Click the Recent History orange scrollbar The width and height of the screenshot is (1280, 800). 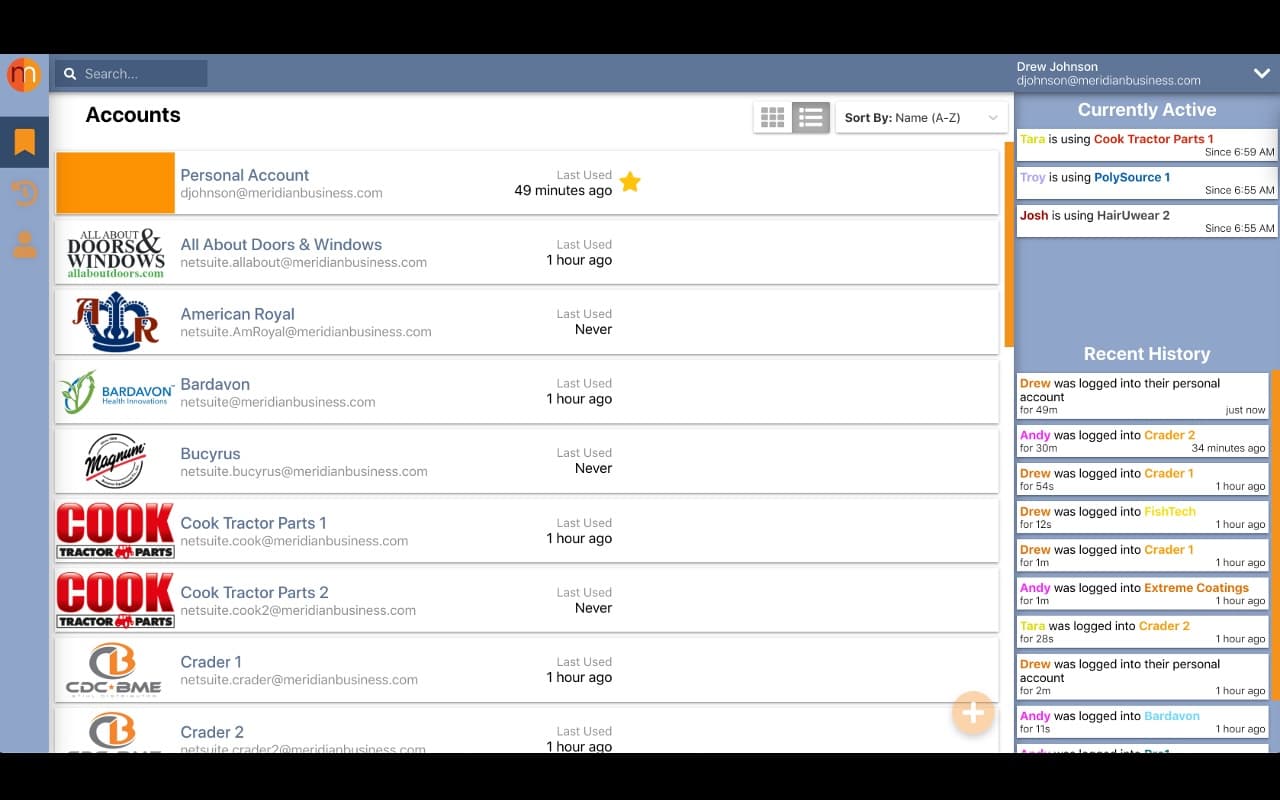click(x=1275, y=535)
